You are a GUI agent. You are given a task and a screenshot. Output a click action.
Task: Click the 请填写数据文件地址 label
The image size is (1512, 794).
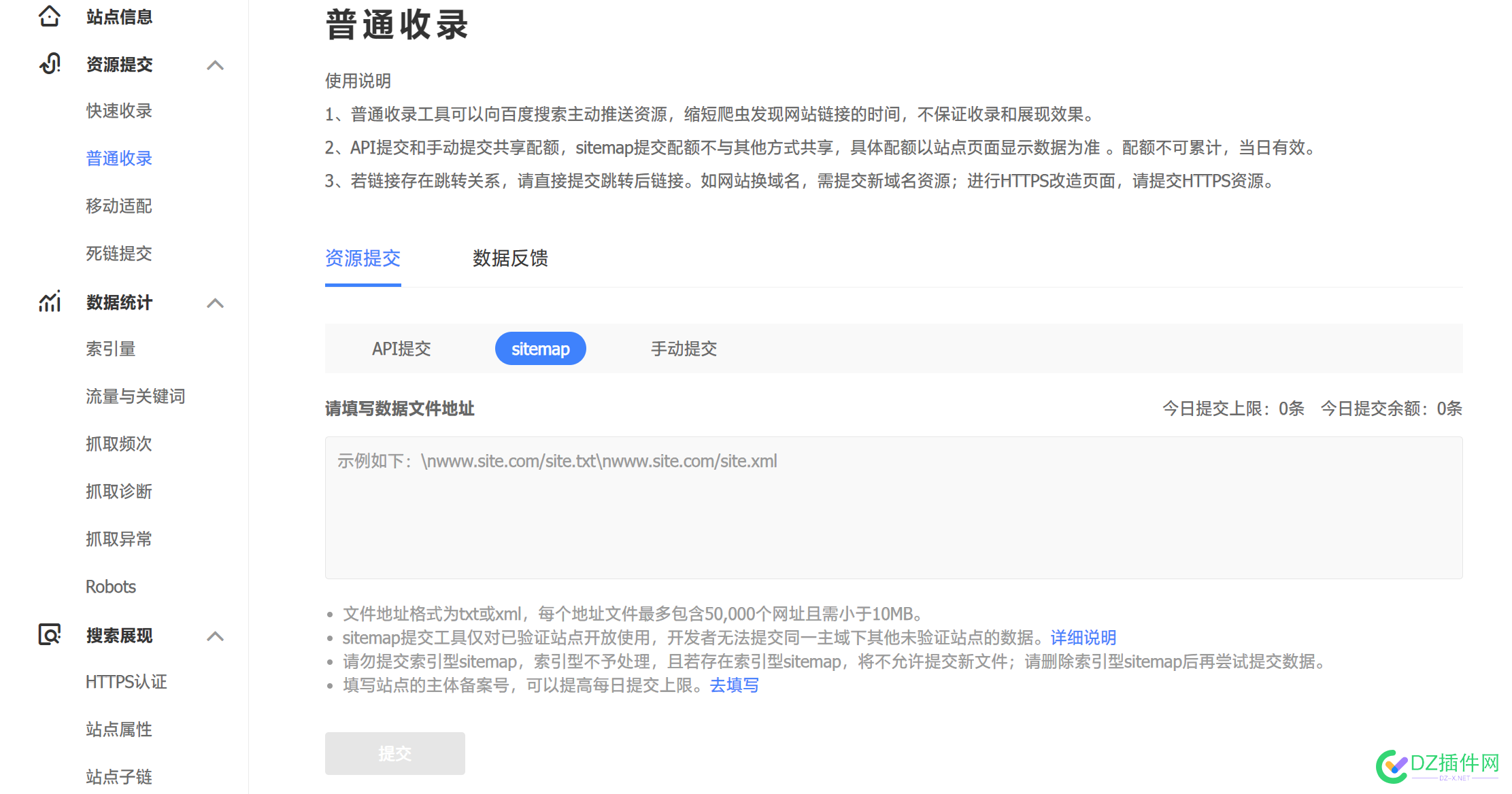(x=399, y=409)
